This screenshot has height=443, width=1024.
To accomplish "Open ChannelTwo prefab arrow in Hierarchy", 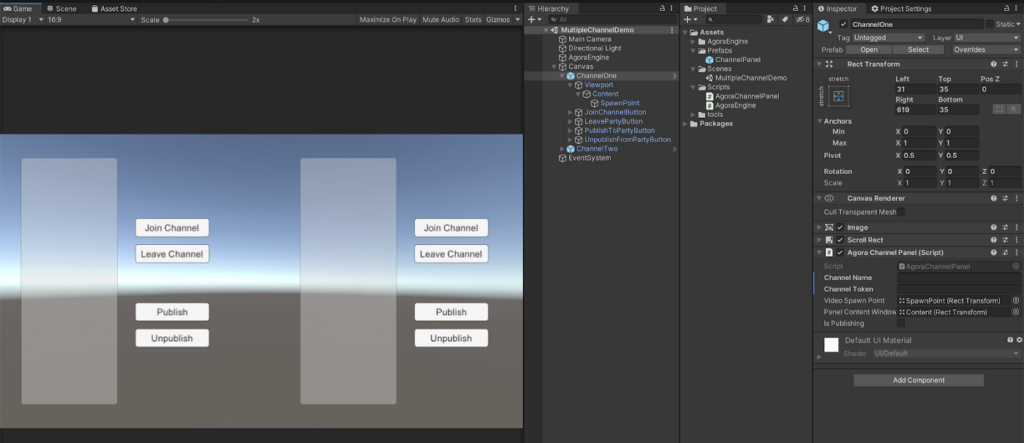I will click(675, 149).
